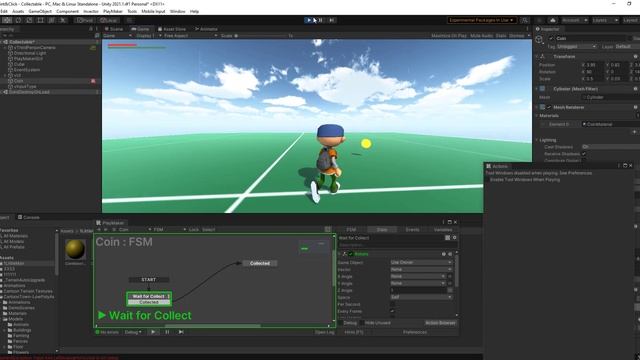Image resolution: width=640 pixels, height=360 pixels.
Task: Collapse the Collectable scene in Hierarchy
Action: tap(2, 42)
